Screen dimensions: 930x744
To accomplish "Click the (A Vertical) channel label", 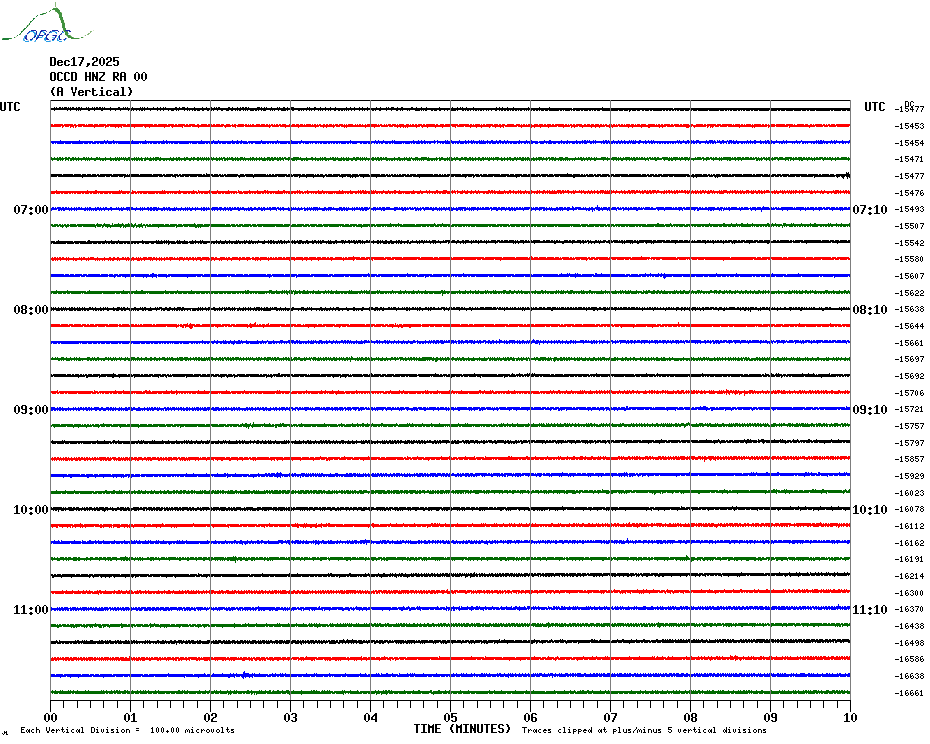I will 91,92.
